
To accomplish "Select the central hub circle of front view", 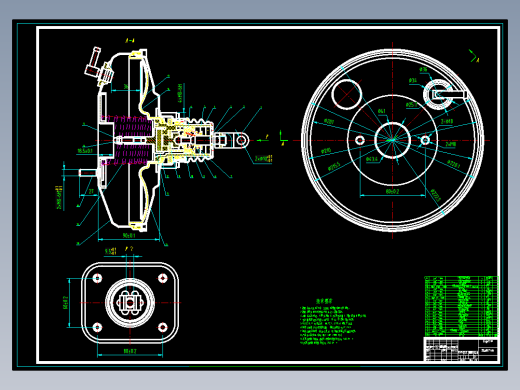I will click(x=392, y=140).
